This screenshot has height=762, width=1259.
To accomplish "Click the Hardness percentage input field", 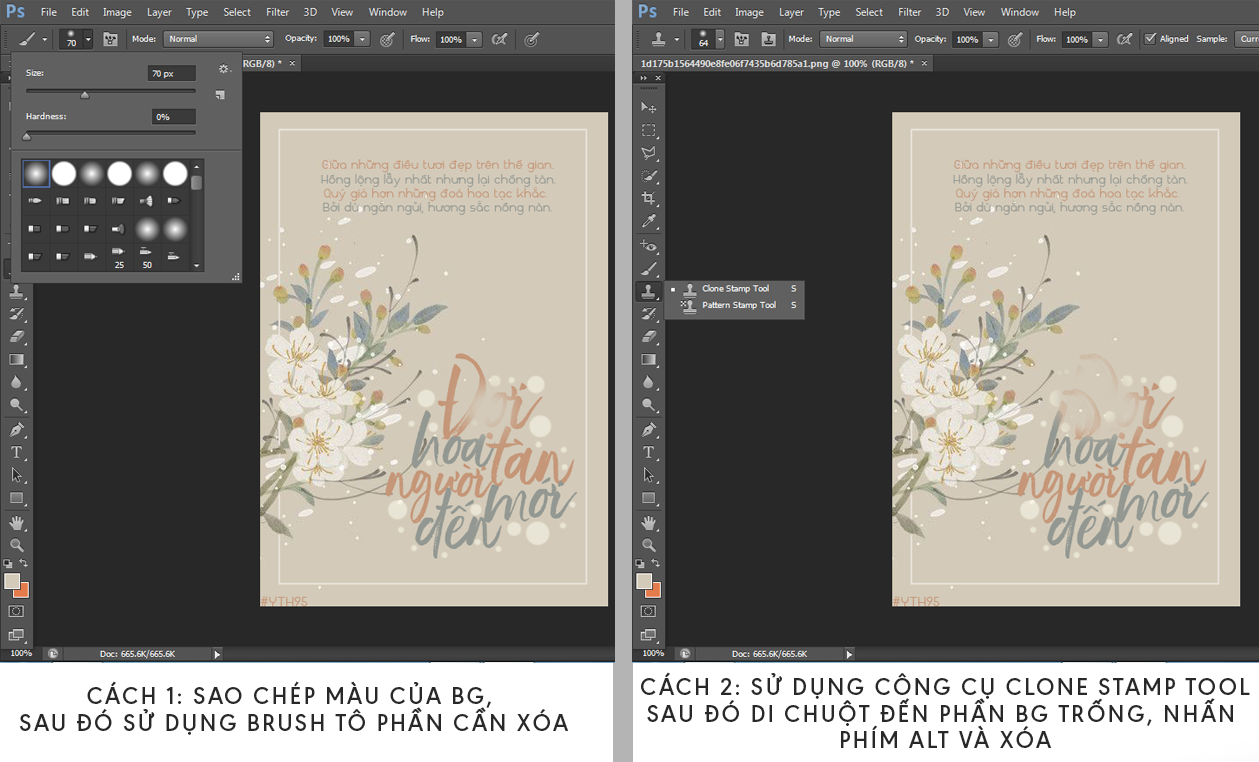I will coord(173,117).
